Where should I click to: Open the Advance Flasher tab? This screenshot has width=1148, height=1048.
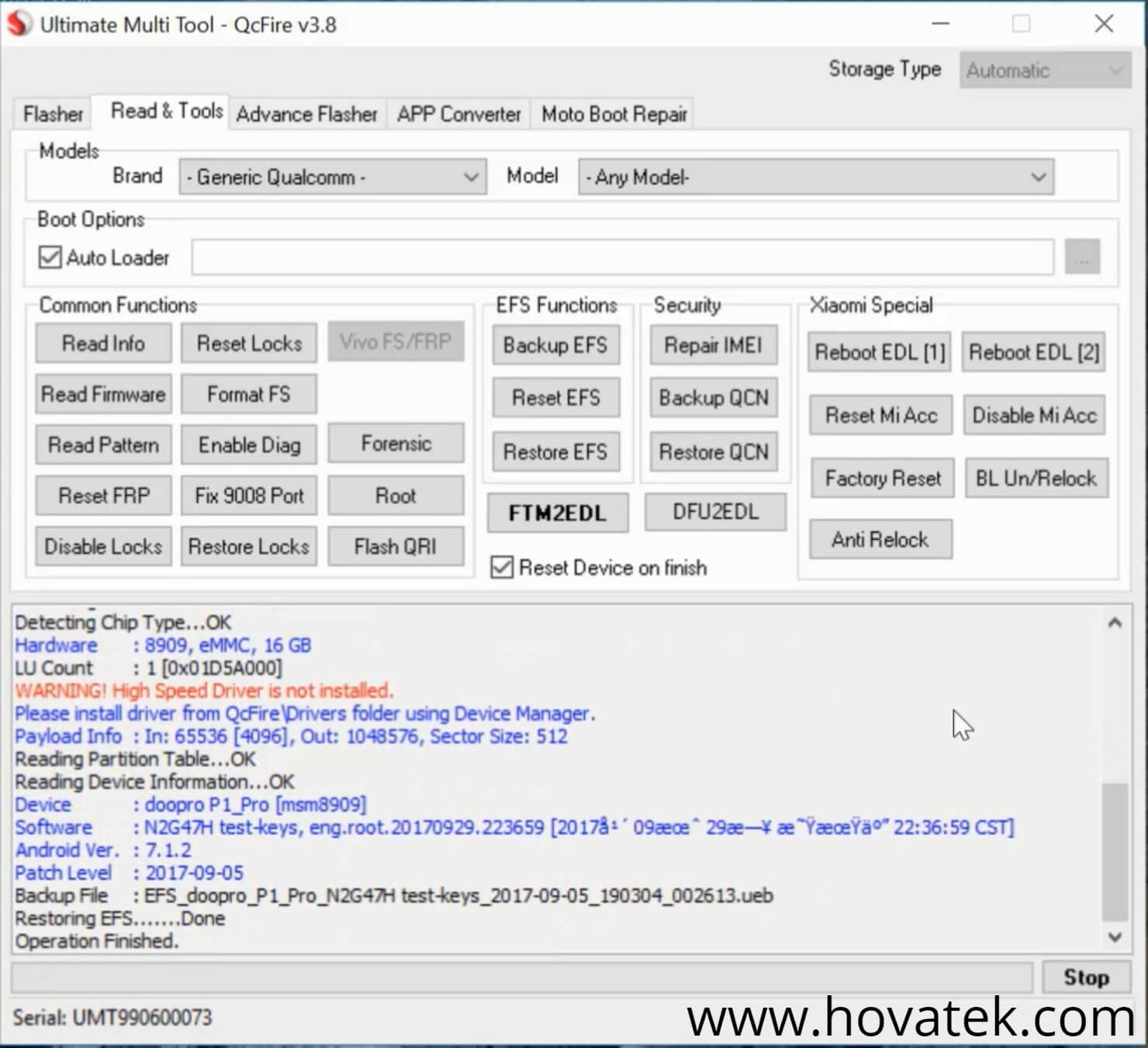click(307, 114)
